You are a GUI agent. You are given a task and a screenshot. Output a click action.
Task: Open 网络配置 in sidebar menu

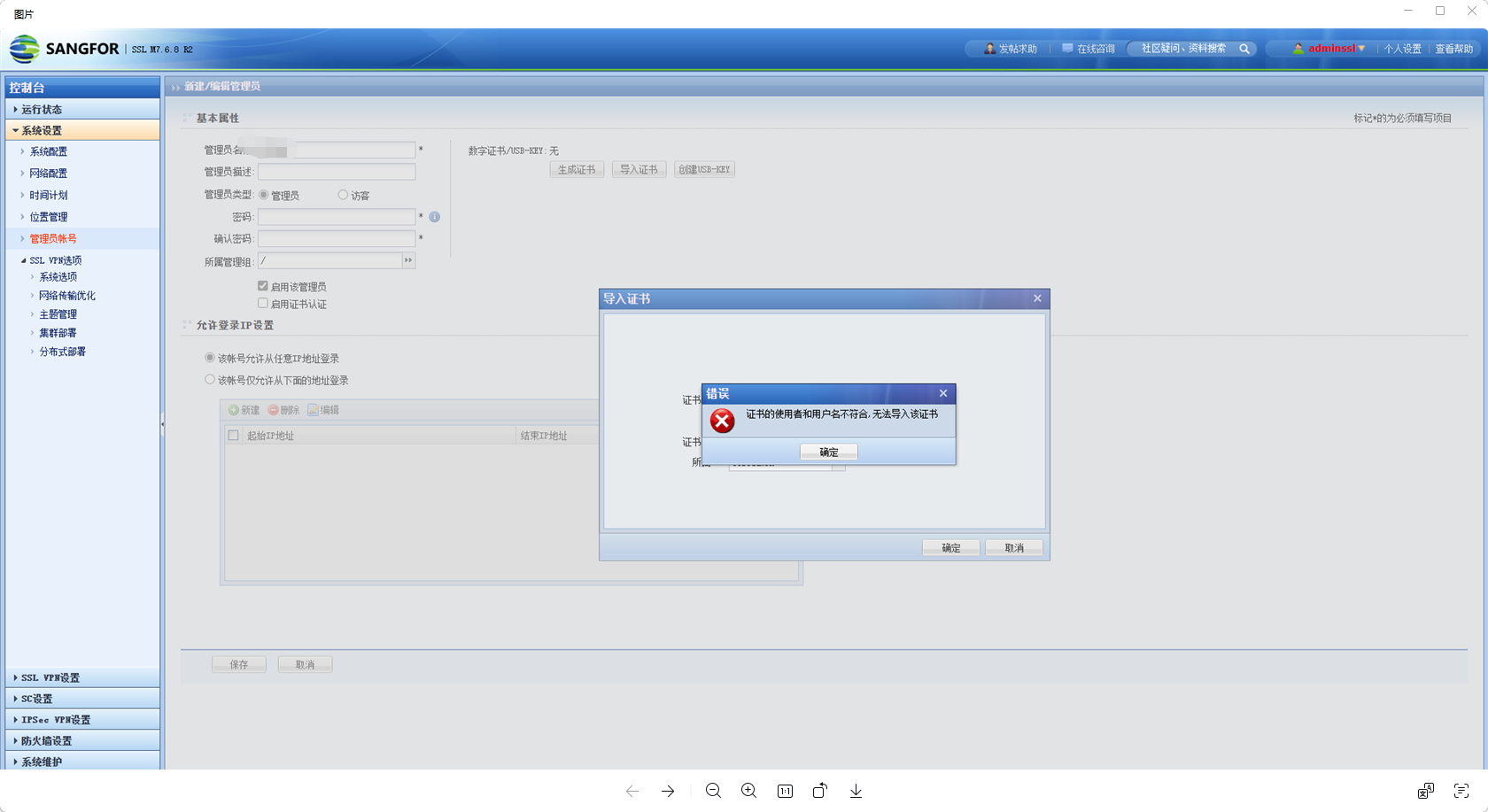coord(49,174)
